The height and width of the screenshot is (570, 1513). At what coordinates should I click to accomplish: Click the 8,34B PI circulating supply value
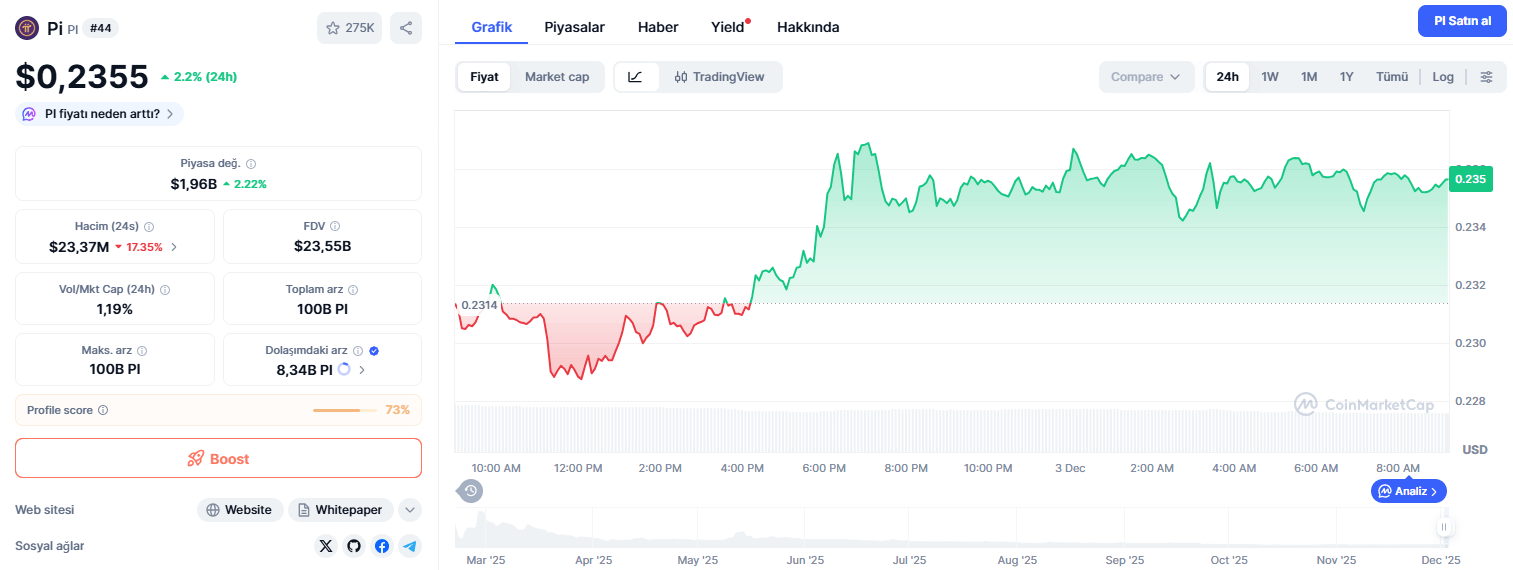(x=304, y=370)
